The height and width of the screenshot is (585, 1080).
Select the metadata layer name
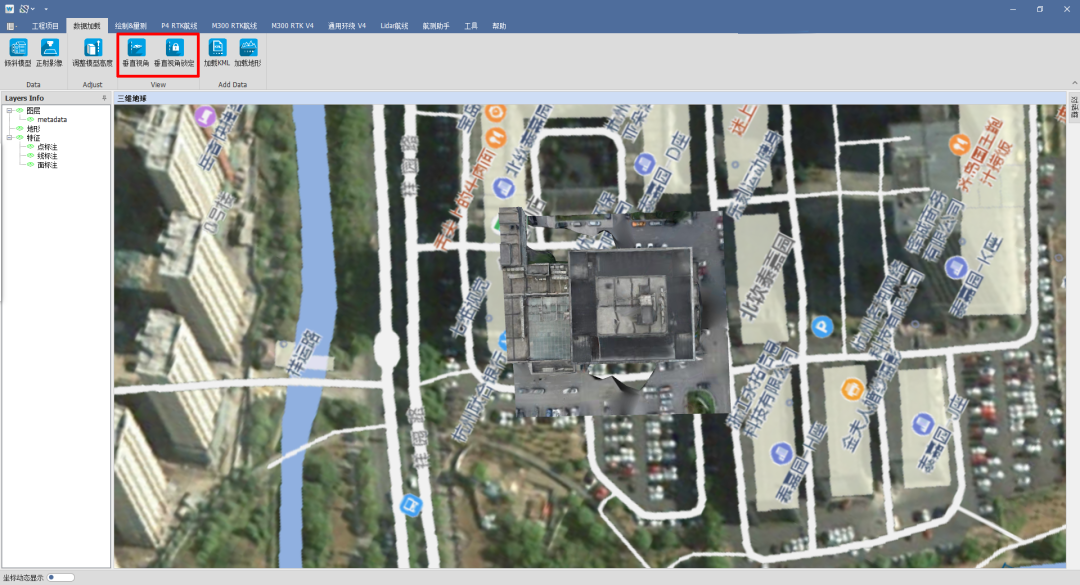[52, 120]
